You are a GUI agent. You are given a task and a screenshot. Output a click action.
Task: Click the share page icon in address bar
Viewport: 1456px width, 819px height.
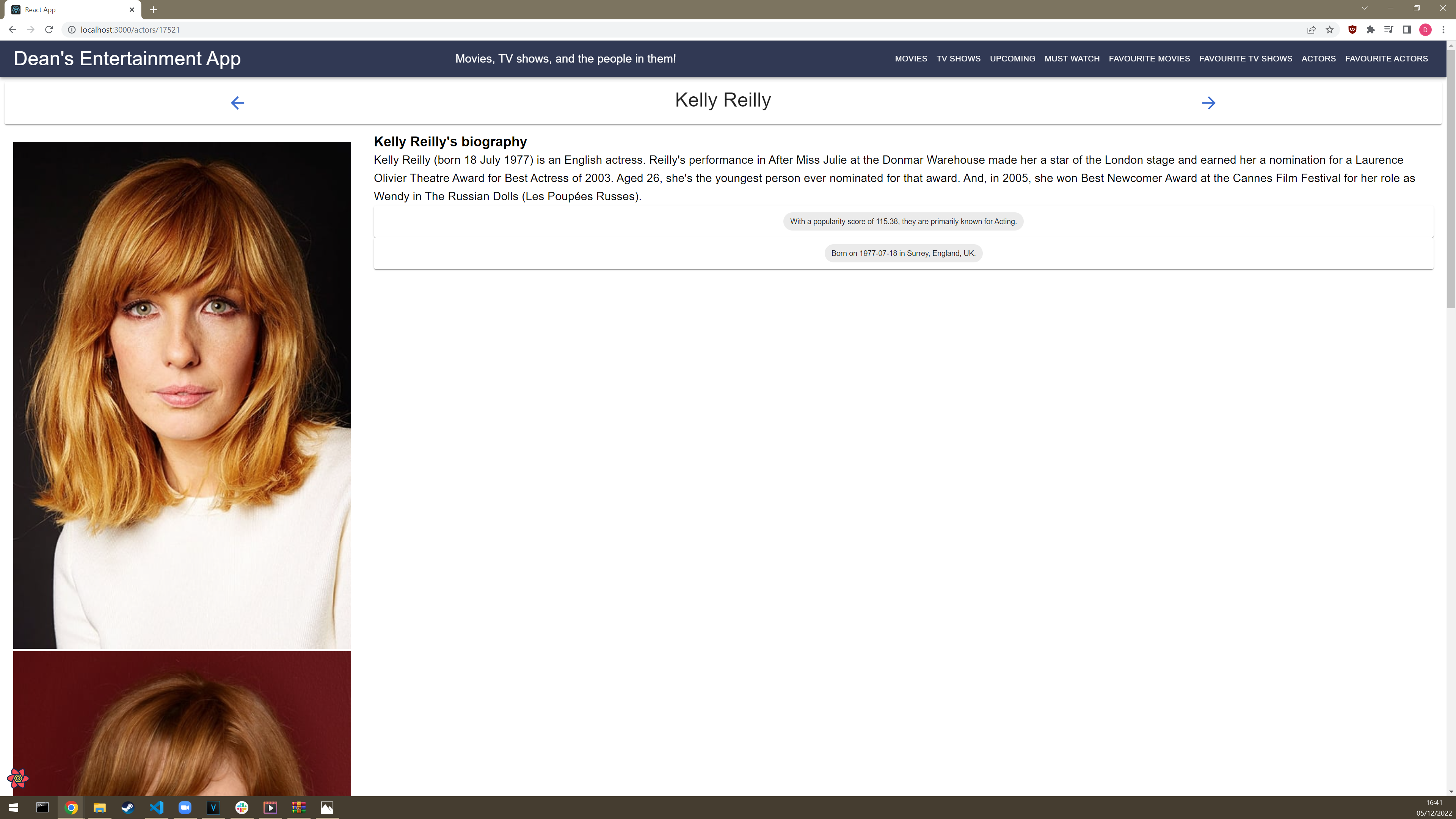(1311, 30)
